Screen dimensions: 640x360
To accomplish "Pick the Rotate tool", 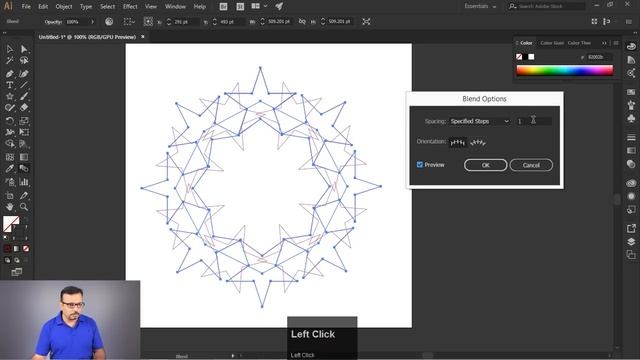I will click(x=9, y=121).
